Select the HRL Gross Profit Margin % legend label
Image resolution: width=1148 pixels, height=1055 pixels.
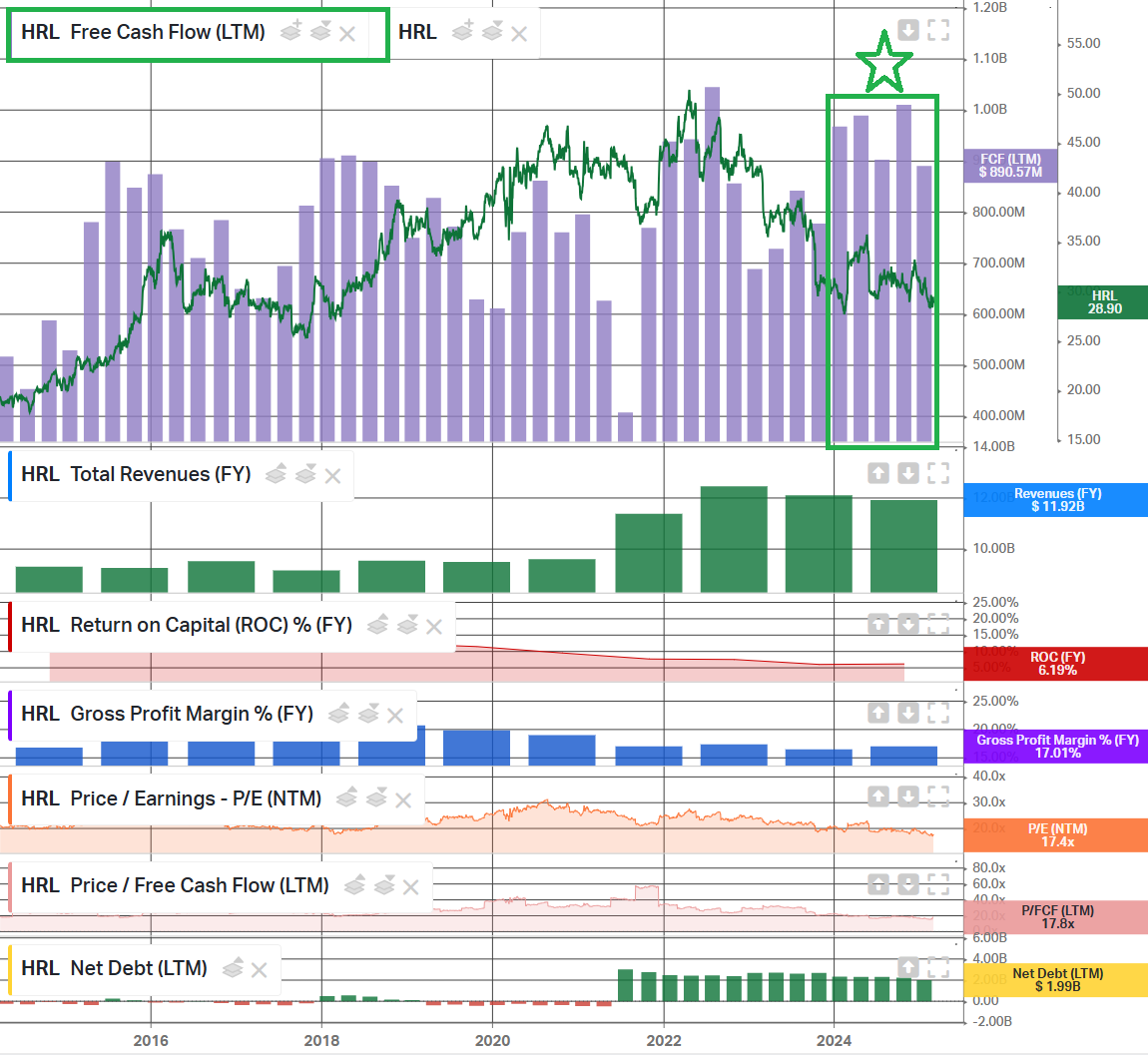point(168,714)
